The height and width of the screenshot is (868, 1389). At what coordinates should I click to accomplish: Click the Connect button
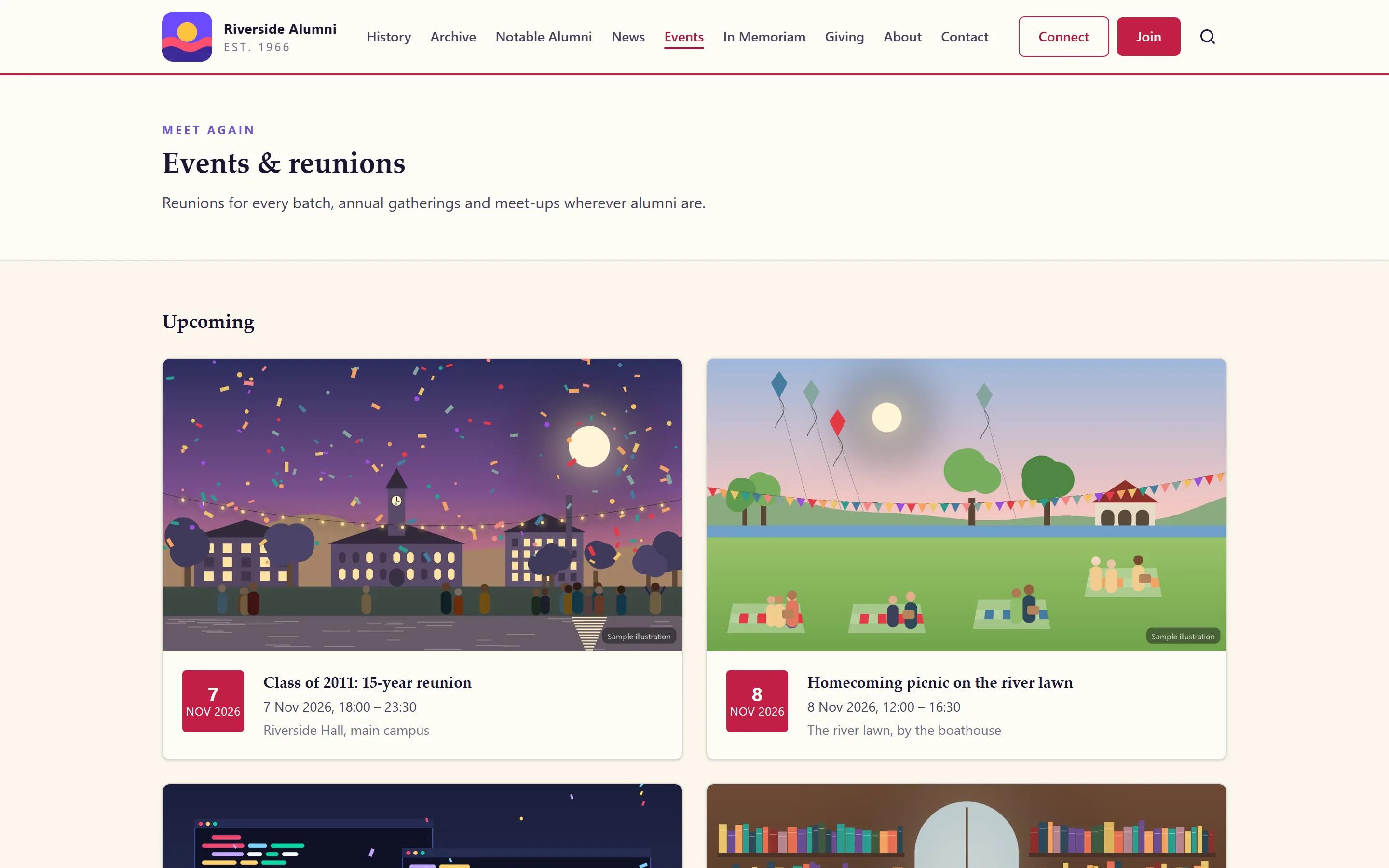1063,37
